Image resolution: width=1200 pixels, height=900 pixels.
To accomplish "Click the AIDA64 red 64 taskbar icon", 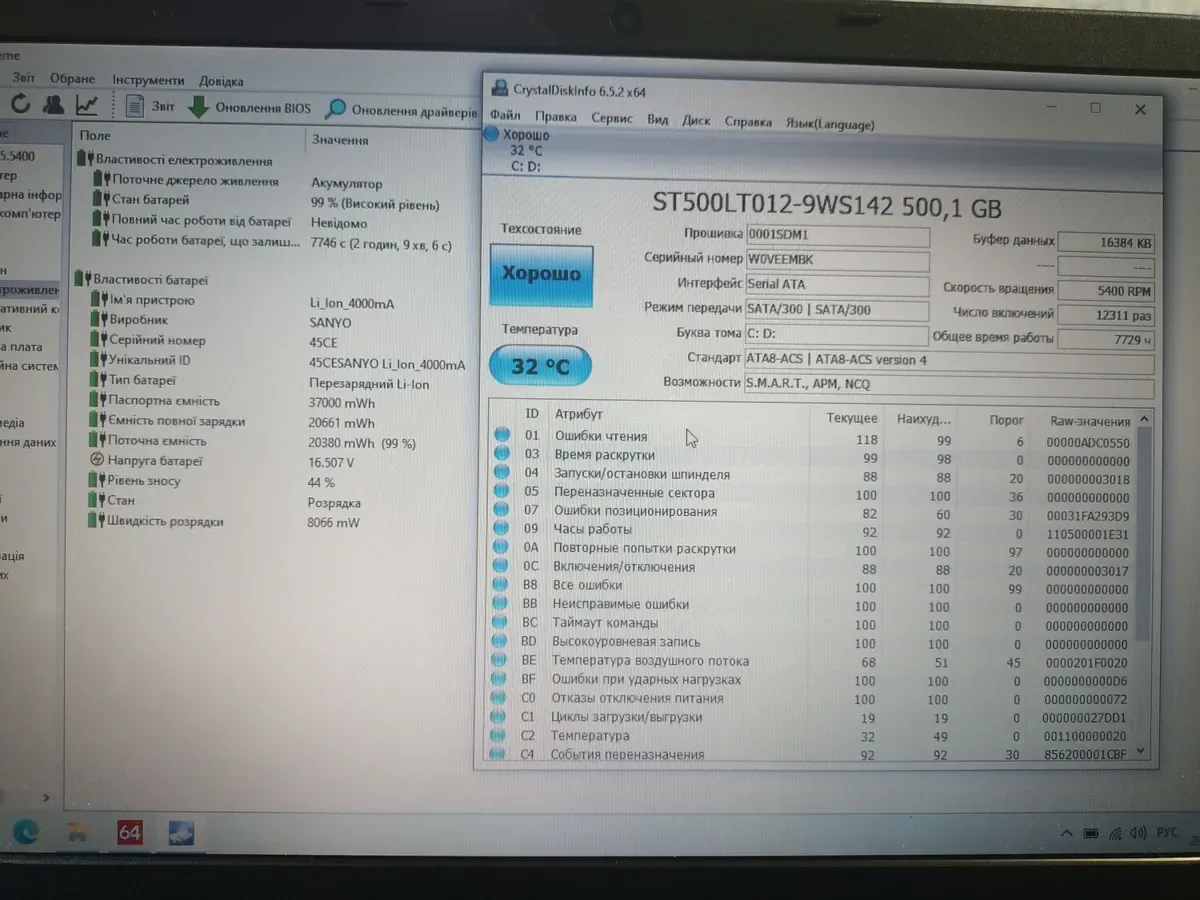I will (x=130, y=832).
